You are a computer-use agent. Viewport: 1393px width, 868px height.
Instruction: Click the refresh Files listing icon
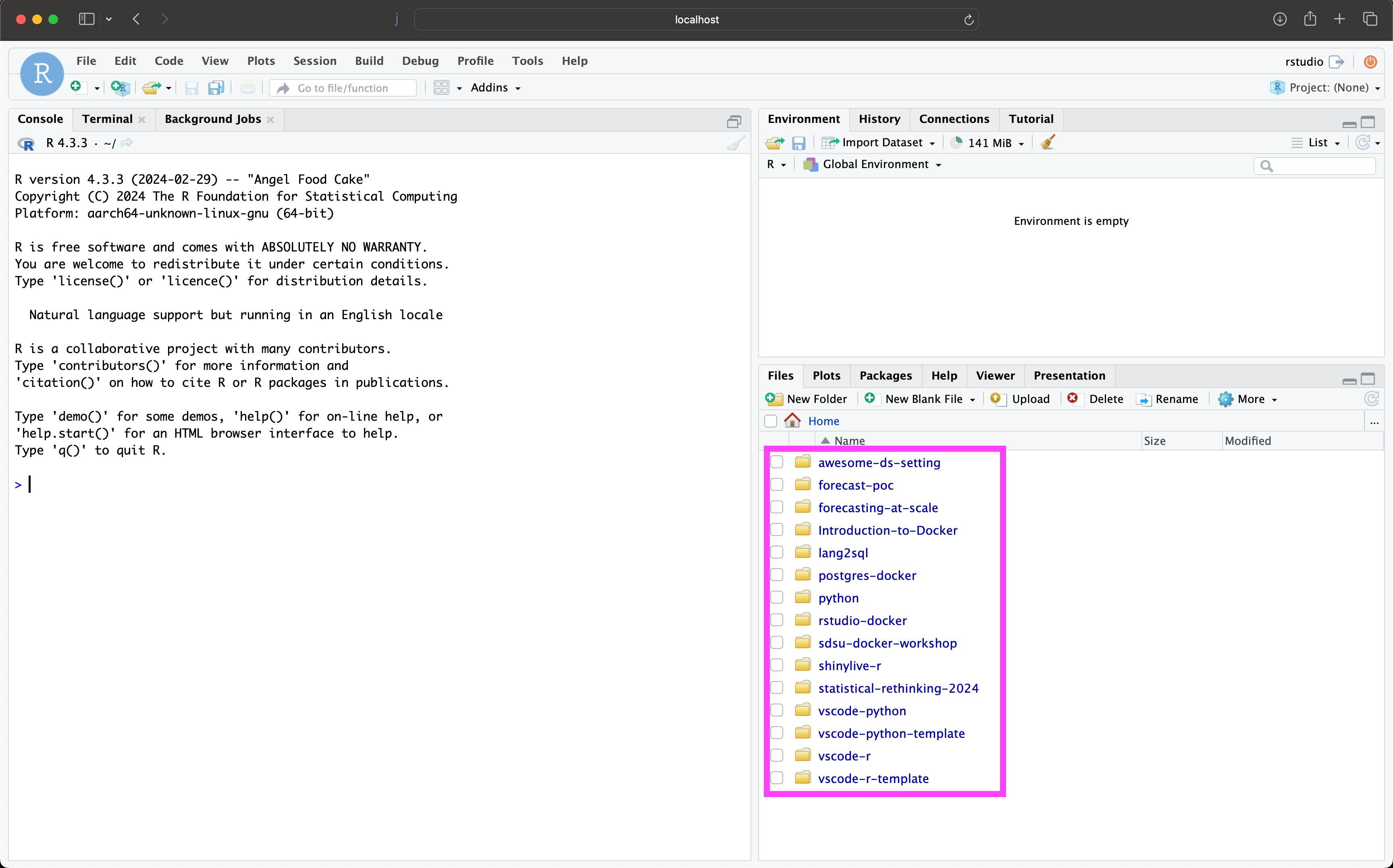(1371, 399)
